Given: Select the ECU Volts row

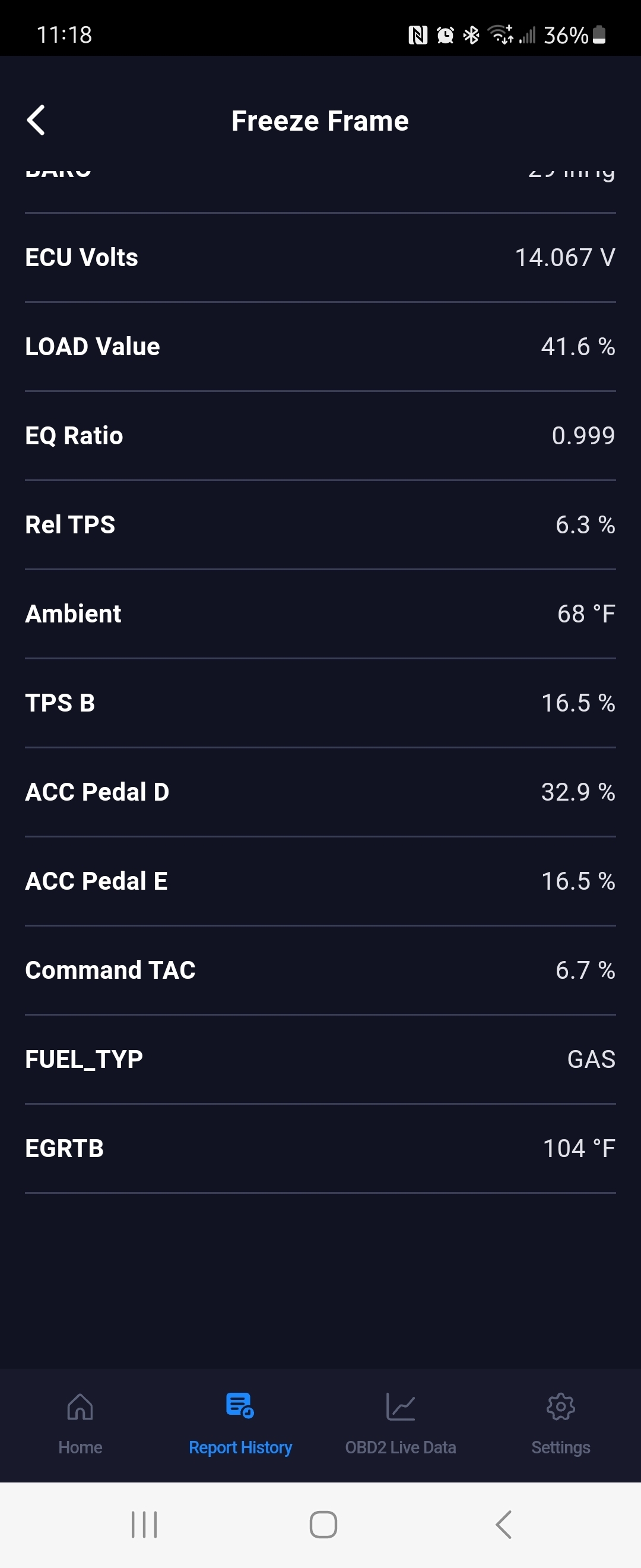Looking at the screenshot, I should [320, 258].
